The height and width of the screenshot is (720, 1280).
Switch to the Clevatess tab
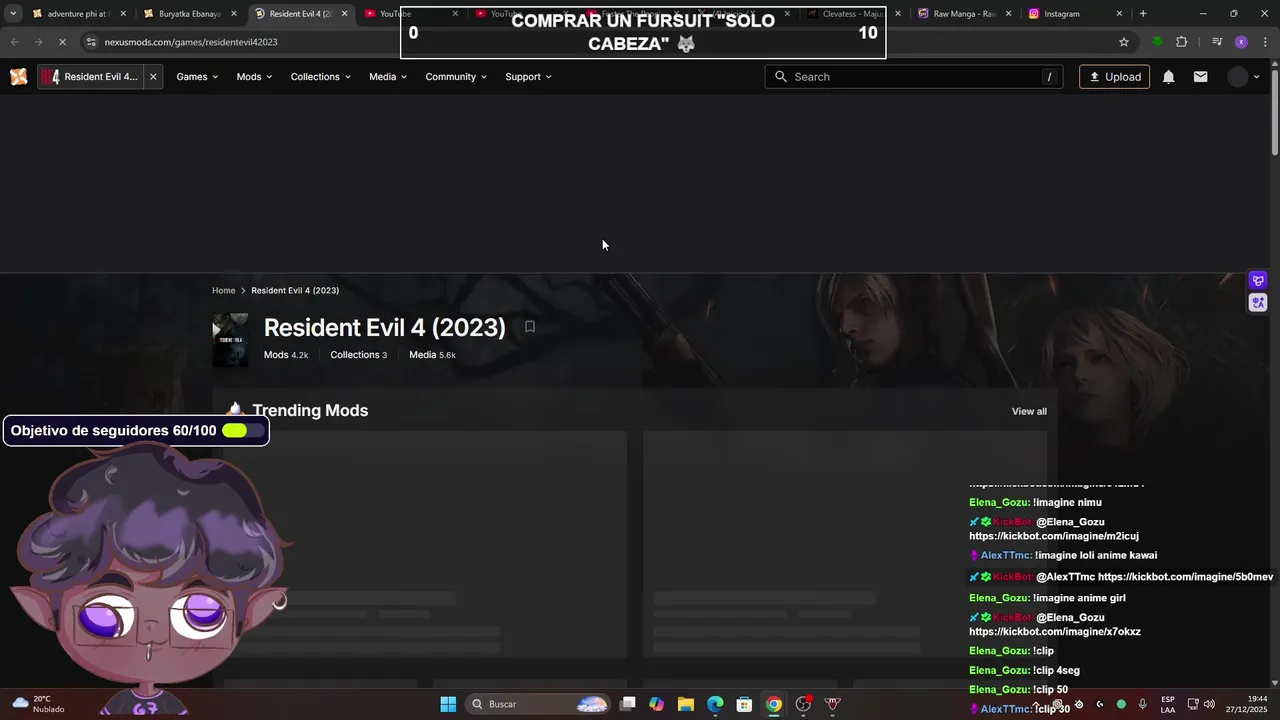pyautogui.click(x=852, y=14)
